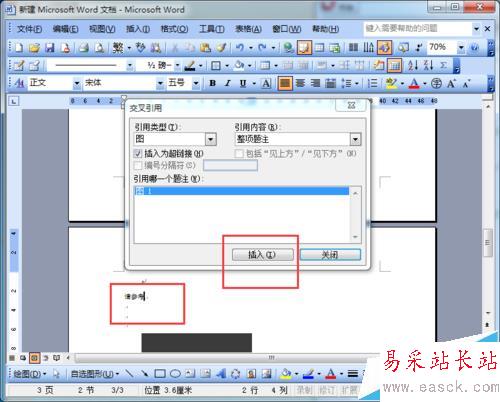Select the rectangle drawing tool
500x402 pixels.
click(x=160, y=374)
